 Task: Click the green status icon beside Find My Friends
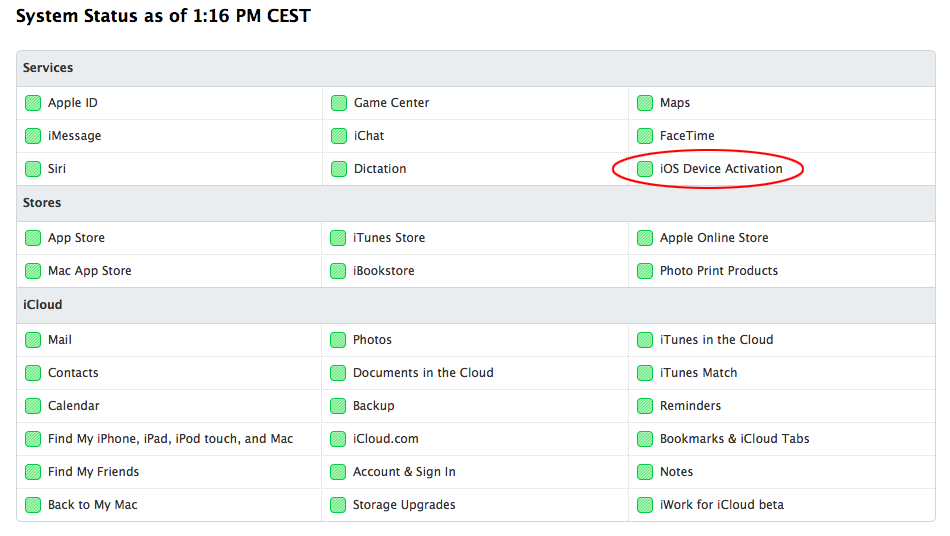[x=33, y=472]
